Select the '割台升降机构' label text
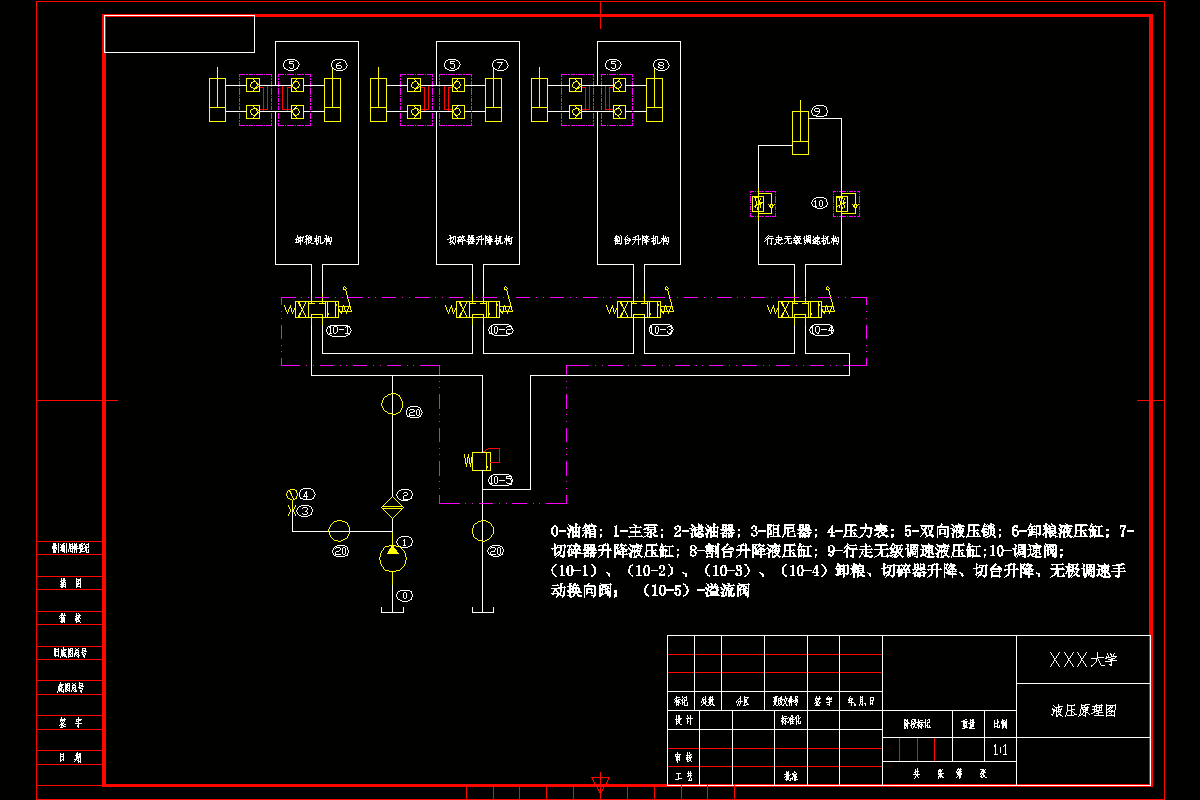 coord(641,241)
